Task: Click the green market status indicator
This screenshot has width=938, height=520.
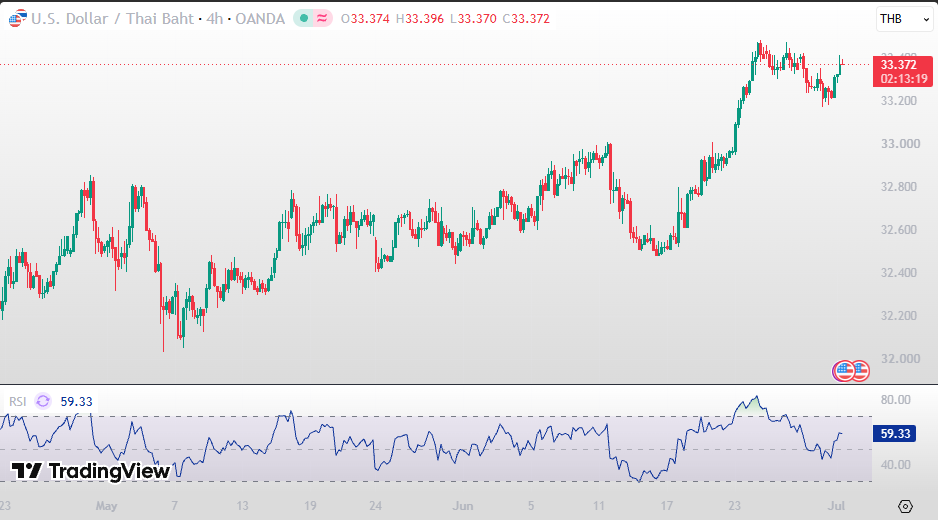Action: coord(304,19)
